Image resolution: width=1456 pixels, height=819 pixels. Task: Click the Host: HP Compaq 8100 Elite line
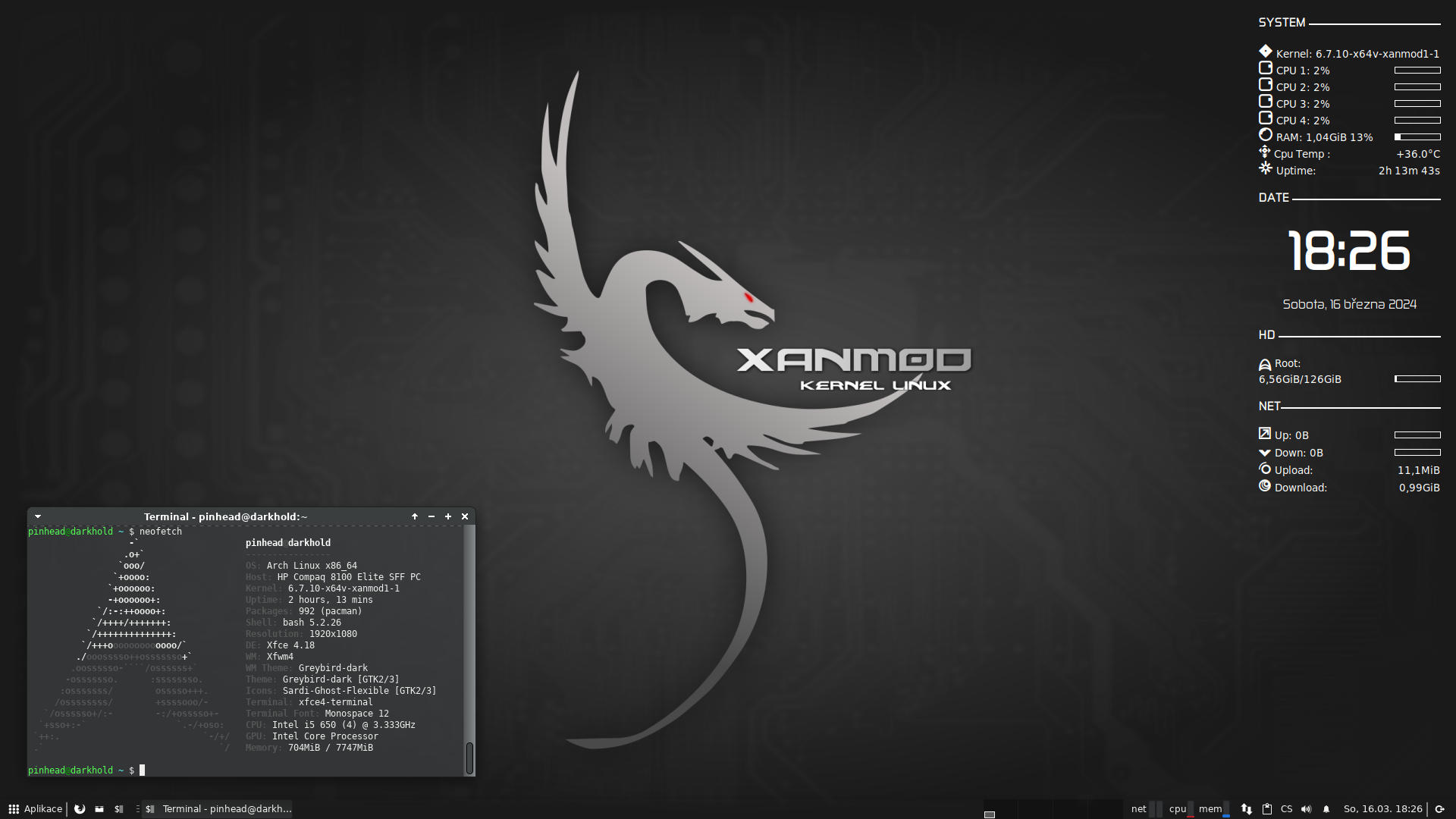coord(333,577)
